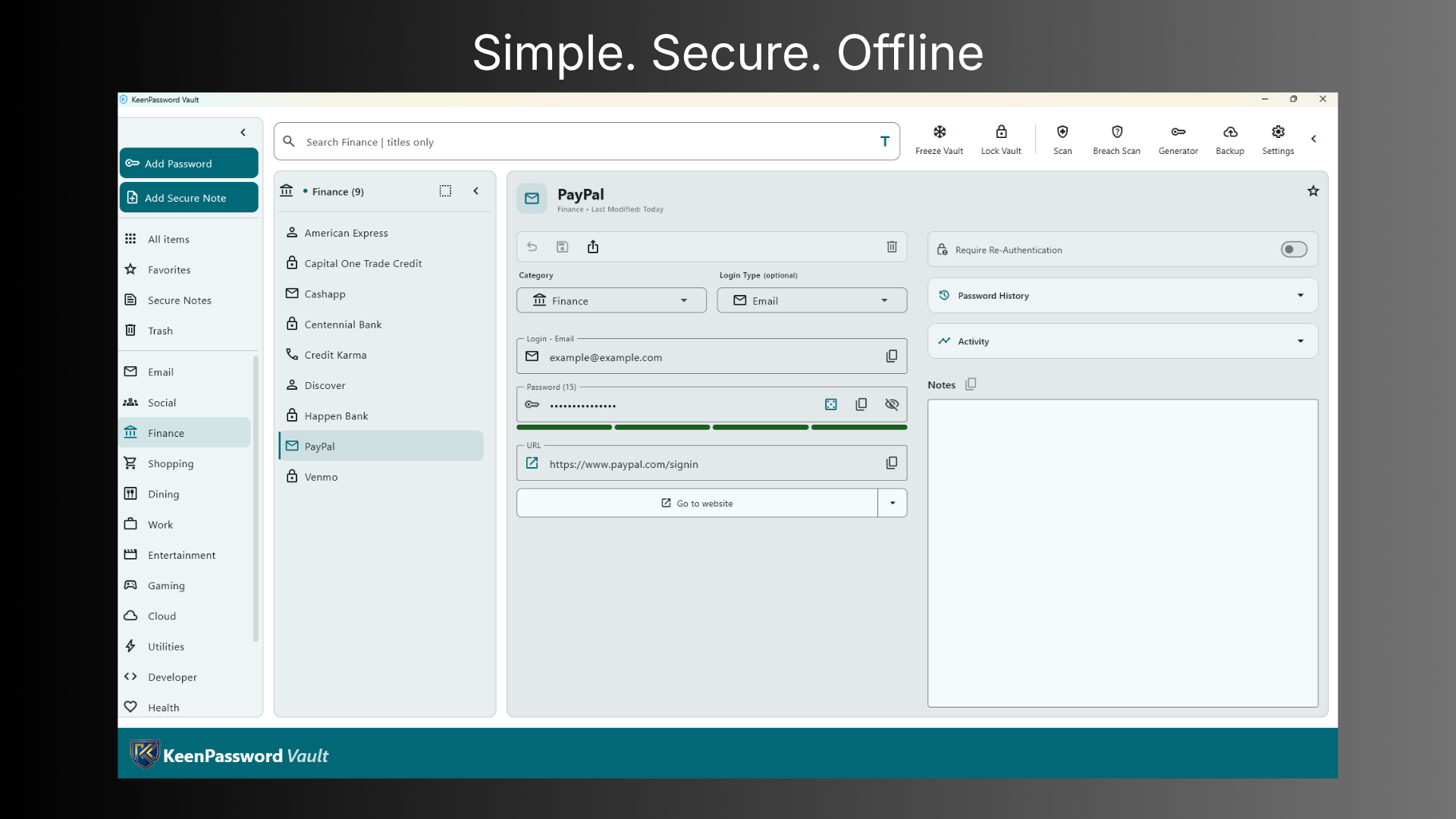Click the sidebar category scrollbar

click(256, 498)
